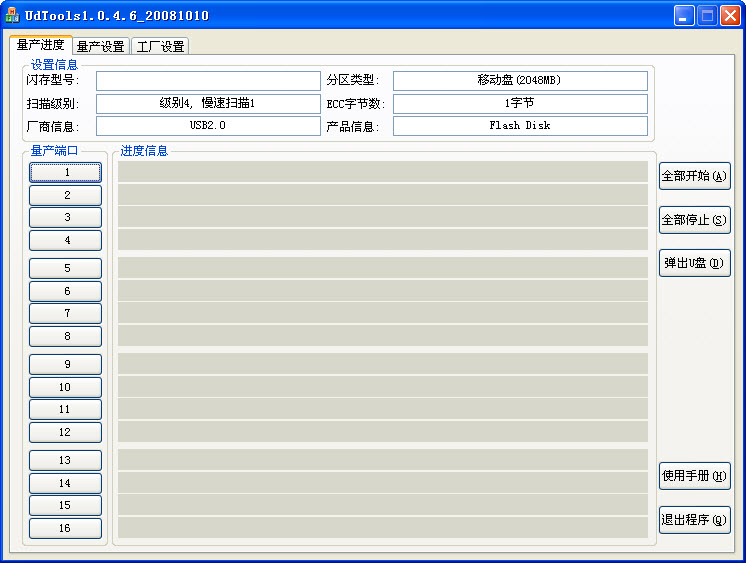Open the 工厂设置 tab

(x=160, y=46)
